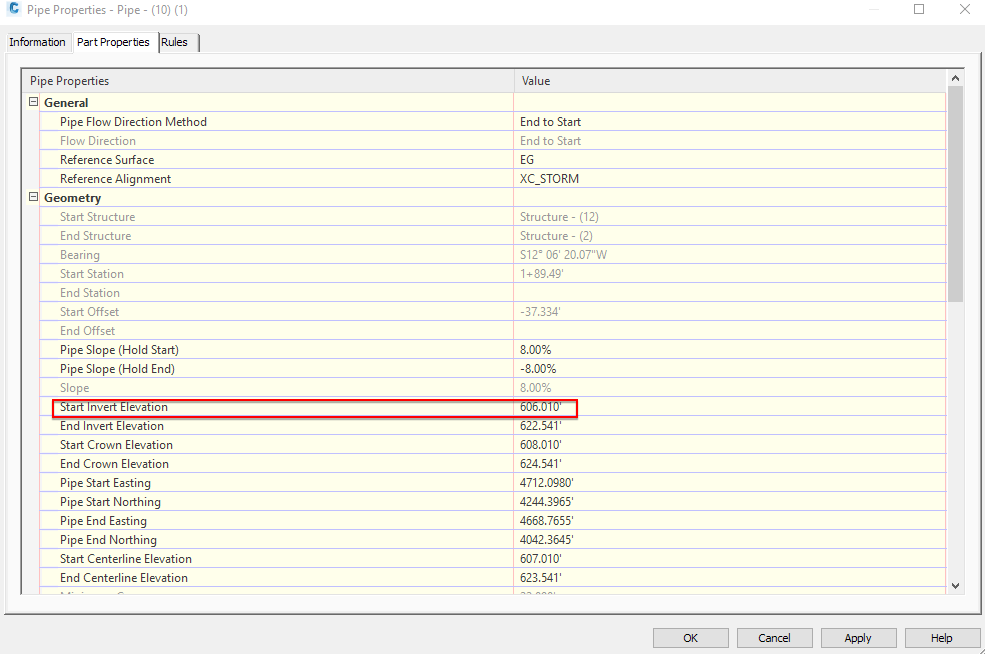This screenshot has height=654, width=985.
Task: Click the Civil 3D application icon in title bar
Action: tap(13, 9)
